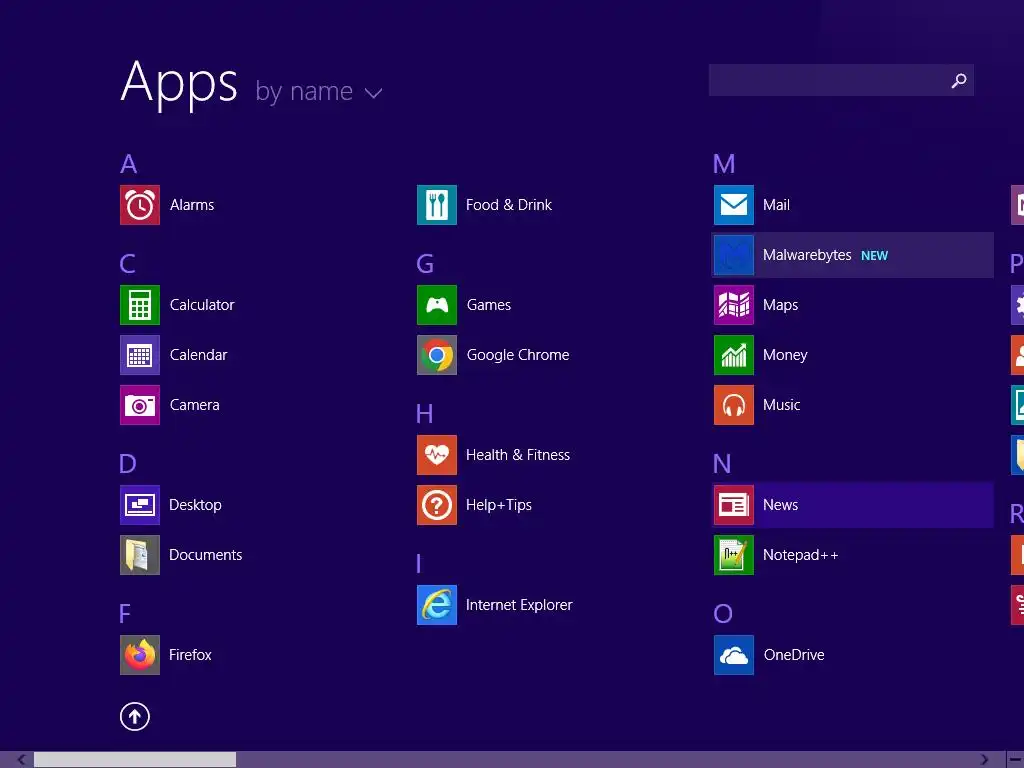
Task: Open the Mail envelope icon
Action: 734,205
